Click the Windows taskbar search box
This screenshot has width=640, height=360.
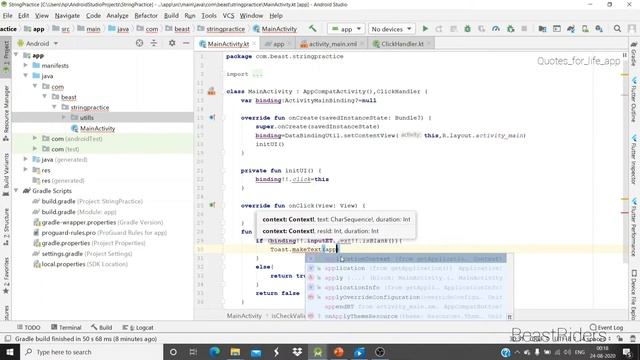[91, 352]
